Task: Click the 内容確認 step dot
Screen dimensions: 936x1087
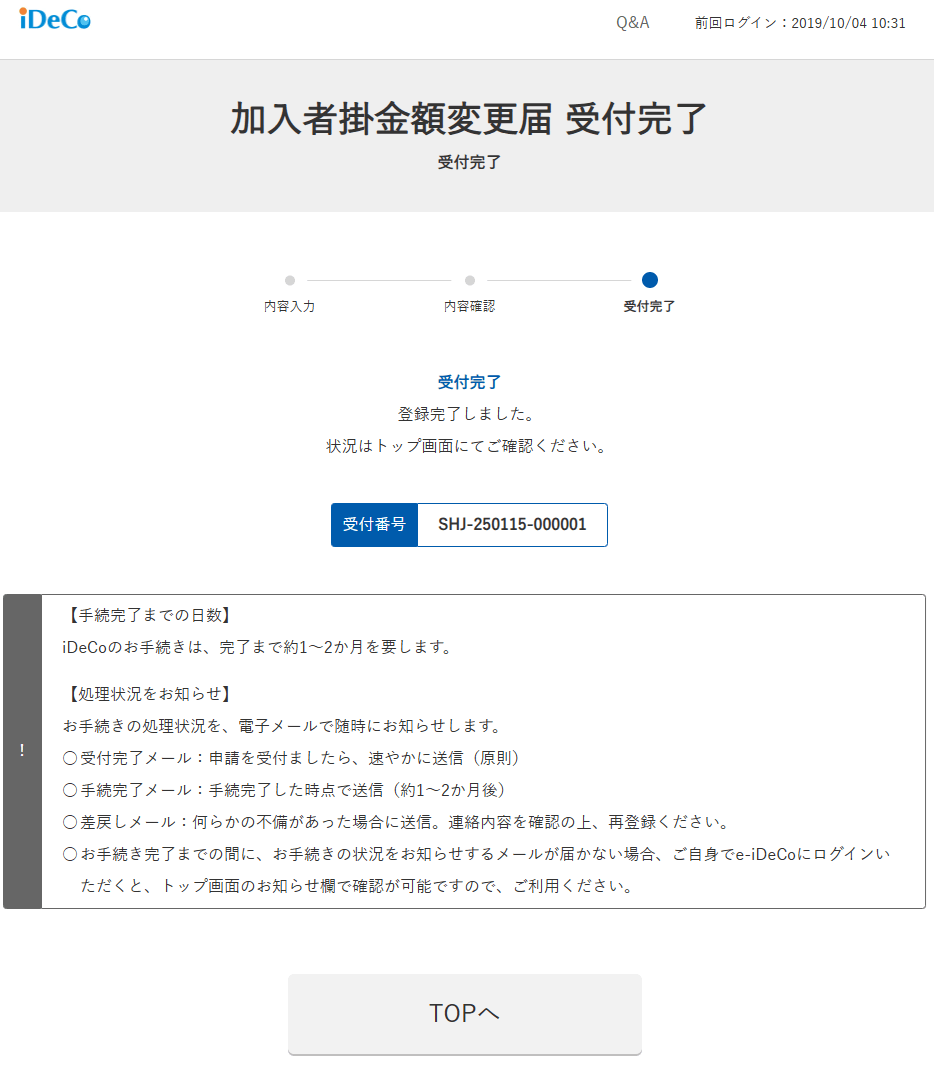Action: point(470,281)
